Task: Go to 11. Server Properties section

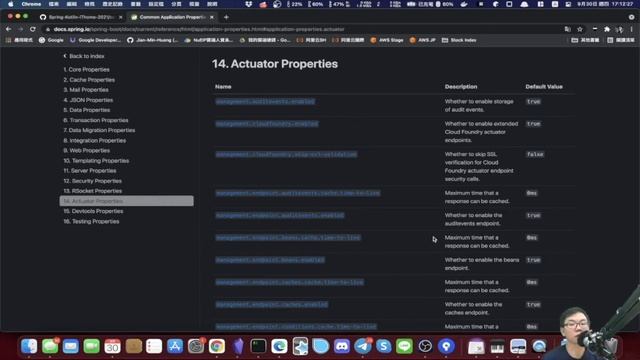Action: 90,171
